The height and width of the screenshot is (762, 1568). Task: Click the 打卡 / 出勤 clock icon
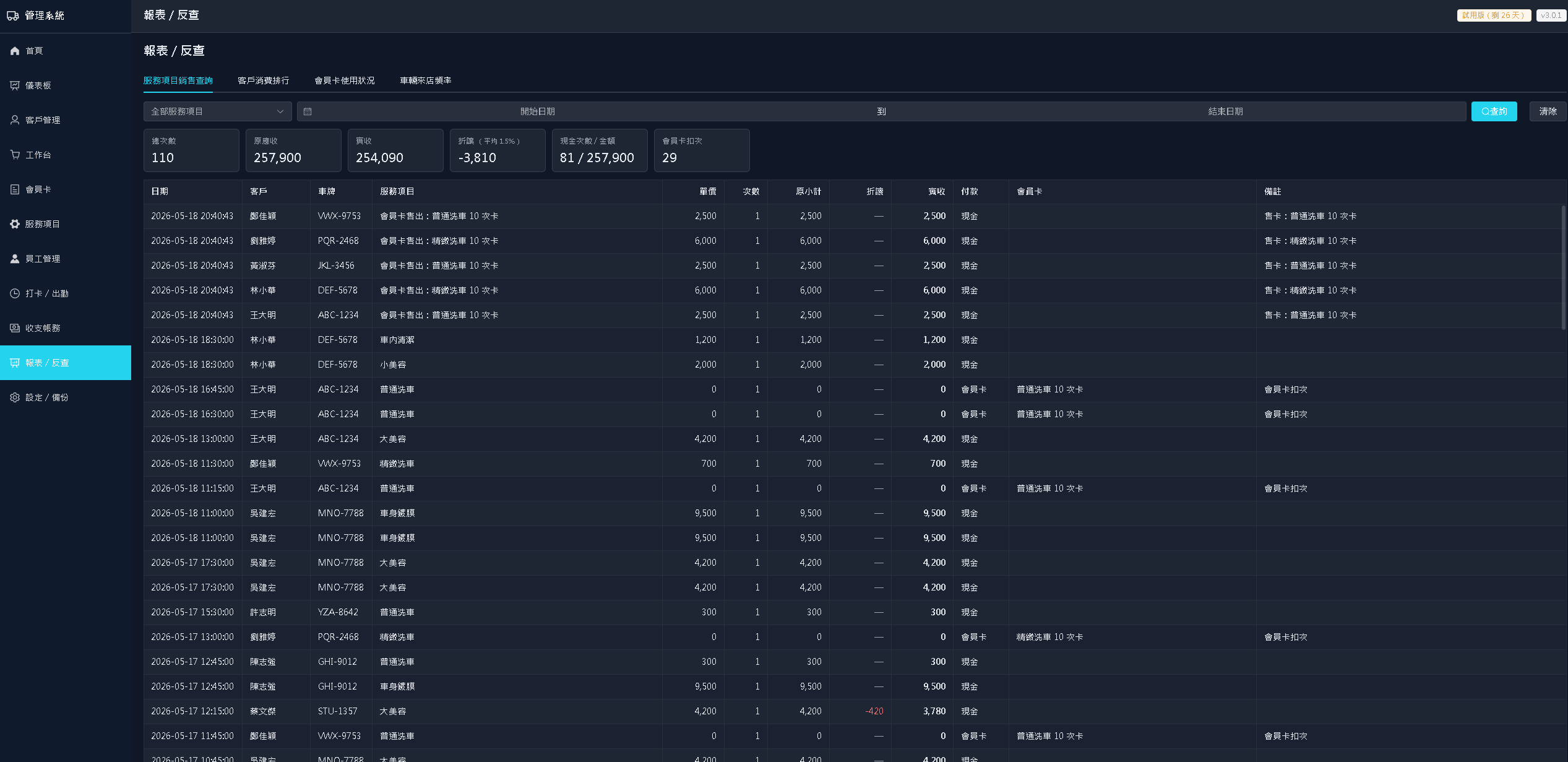coord(15,293)
